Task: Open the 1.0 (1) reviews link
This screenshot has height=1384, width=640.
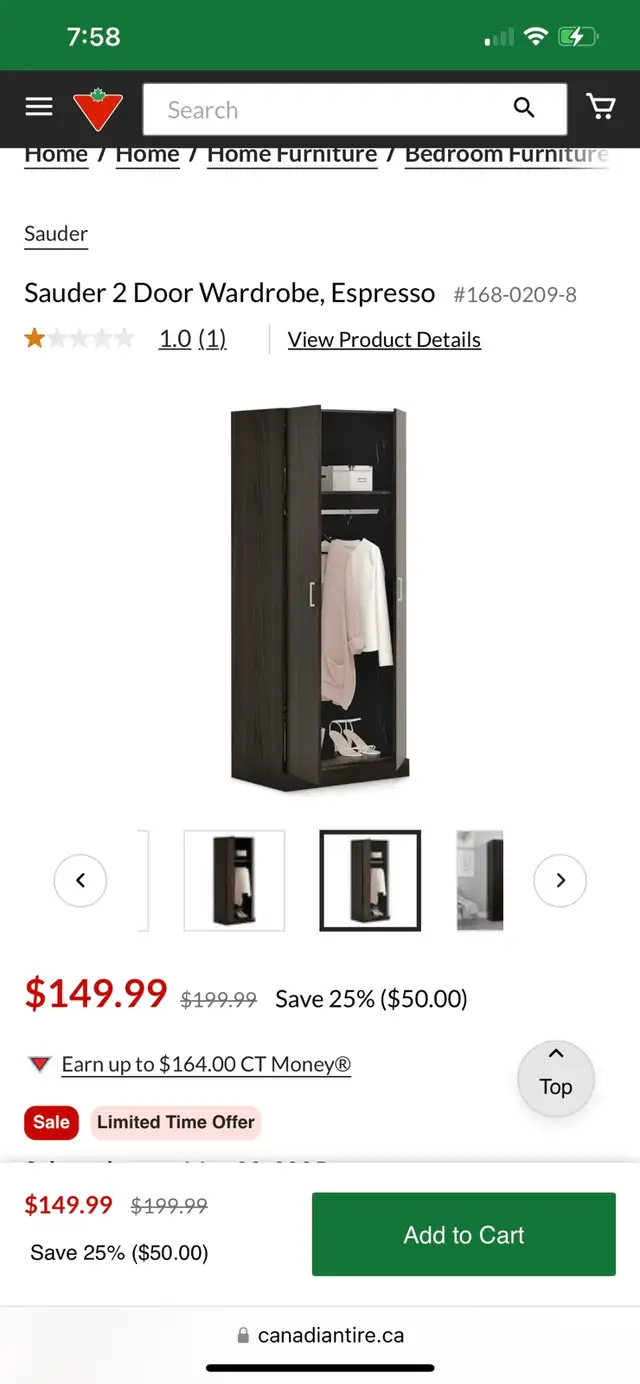Action: (193, 340)
